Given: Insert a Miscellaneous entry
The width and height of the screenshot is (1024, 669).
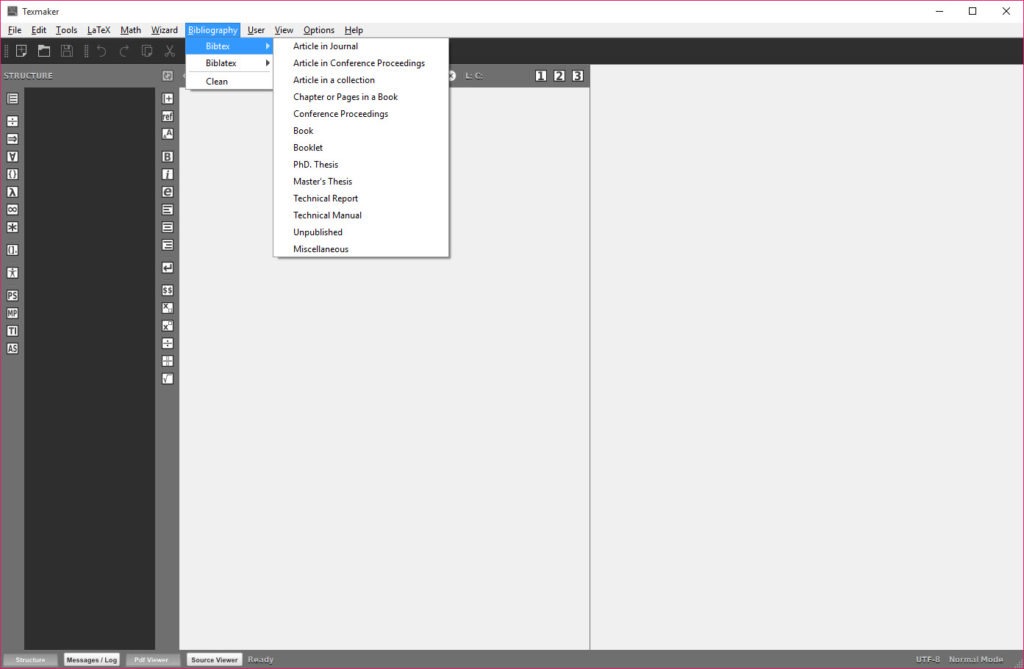Looking at the screenshot, I should (361, 250).
